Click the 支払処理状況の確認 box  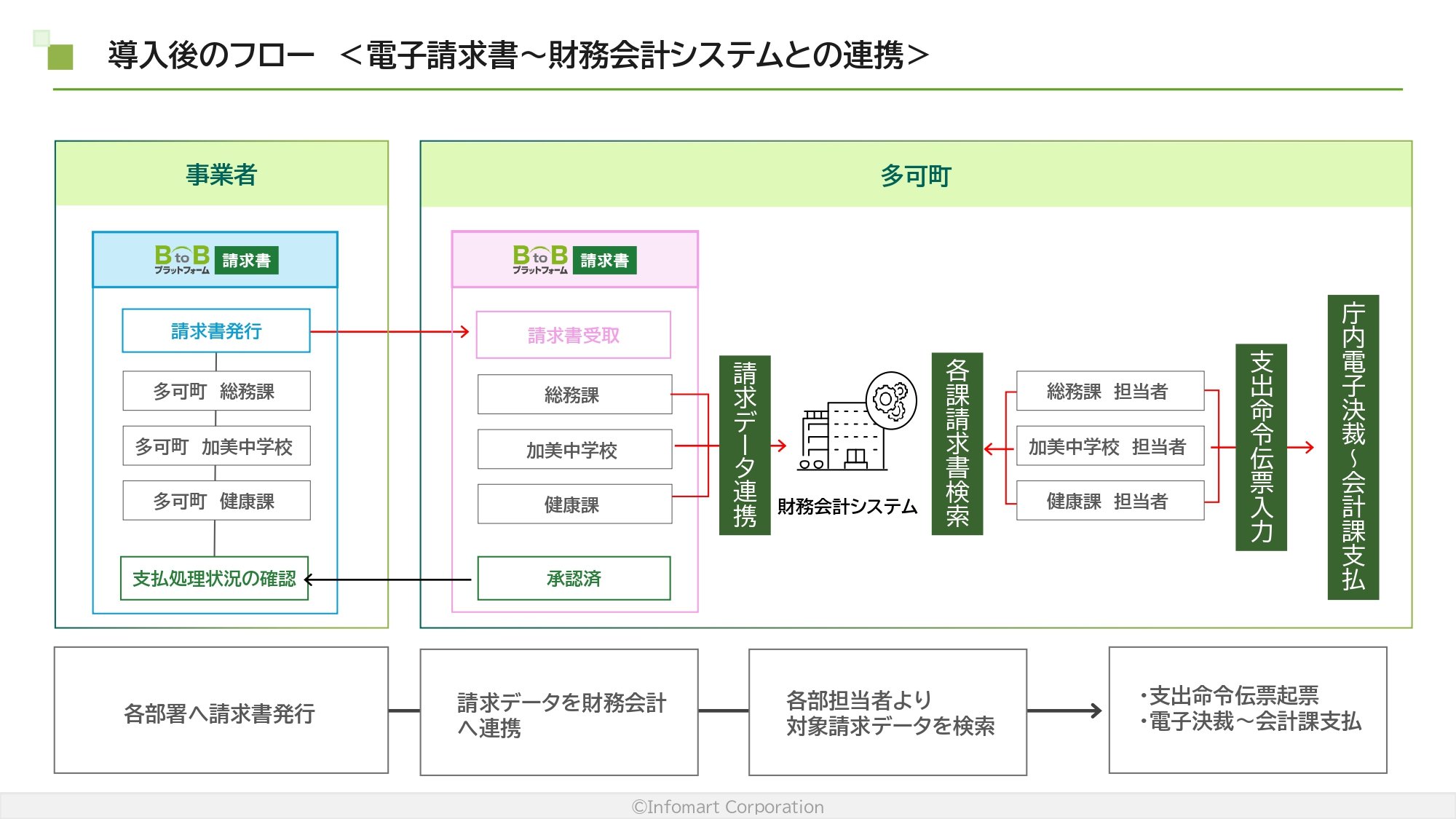214,578
